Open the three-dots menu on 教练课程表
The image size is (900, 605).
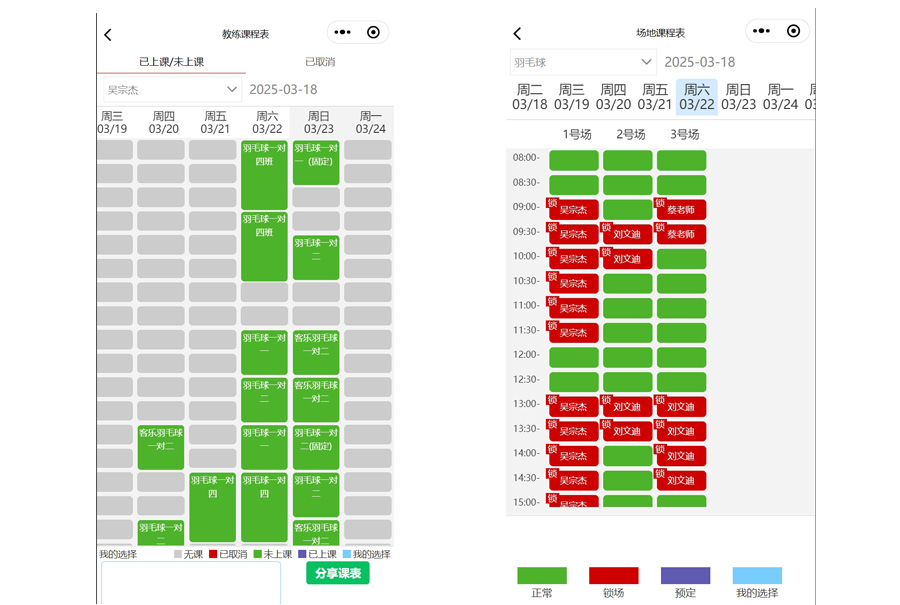click(x=343, y=32)
